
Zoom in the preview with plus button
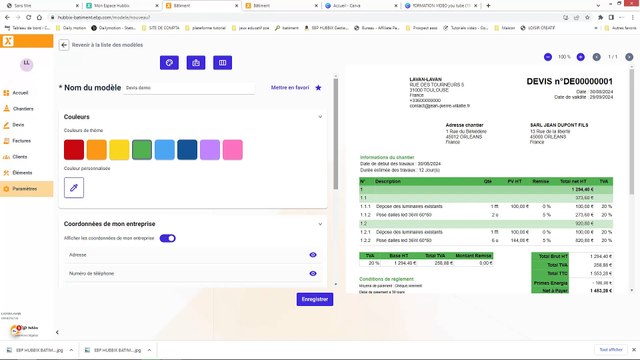tap(580, 57)
